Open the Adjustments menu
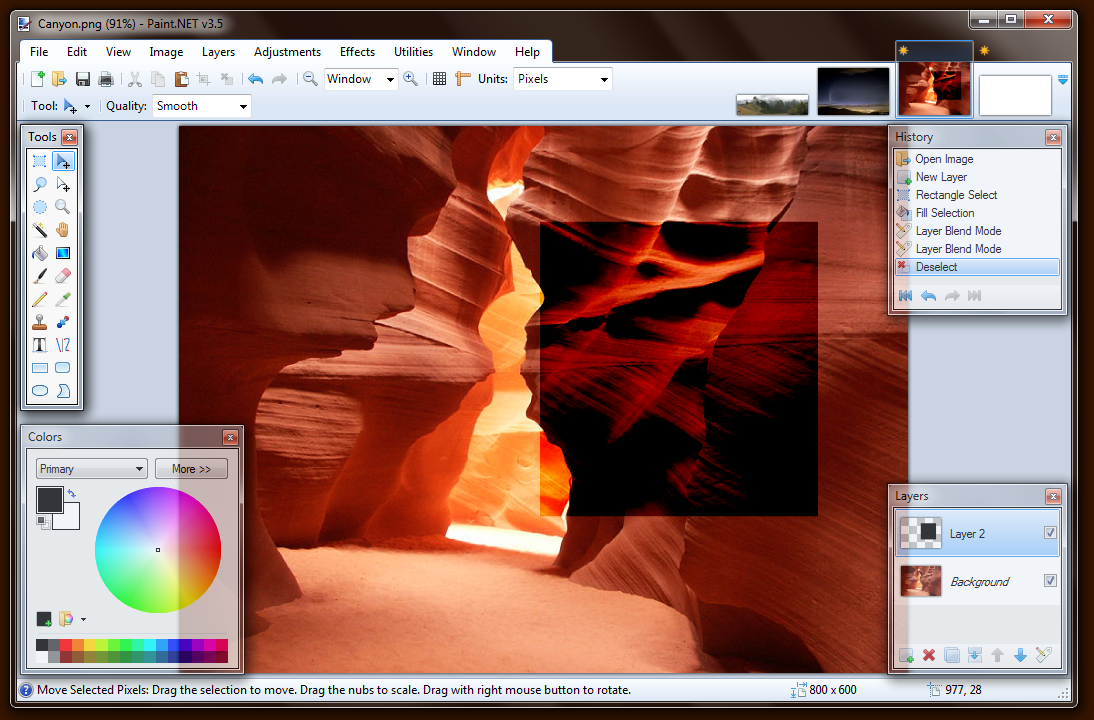Screen dimensions: 1094x720 click(287, 52)
